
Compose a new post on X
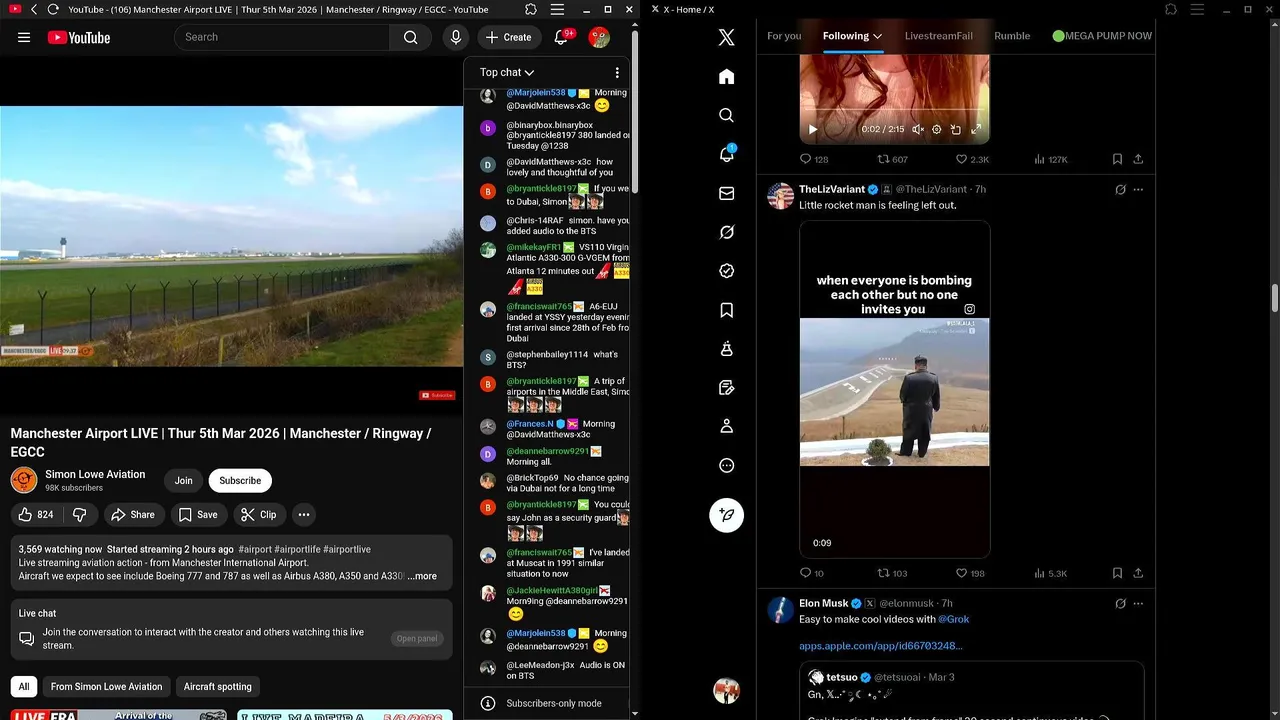coord(727,514)
